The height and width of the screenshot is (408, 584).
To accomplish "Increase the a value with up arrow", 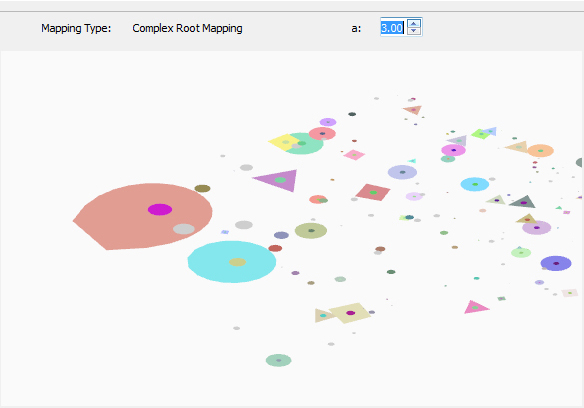I will pyautogui.click(x=414, y=23).
